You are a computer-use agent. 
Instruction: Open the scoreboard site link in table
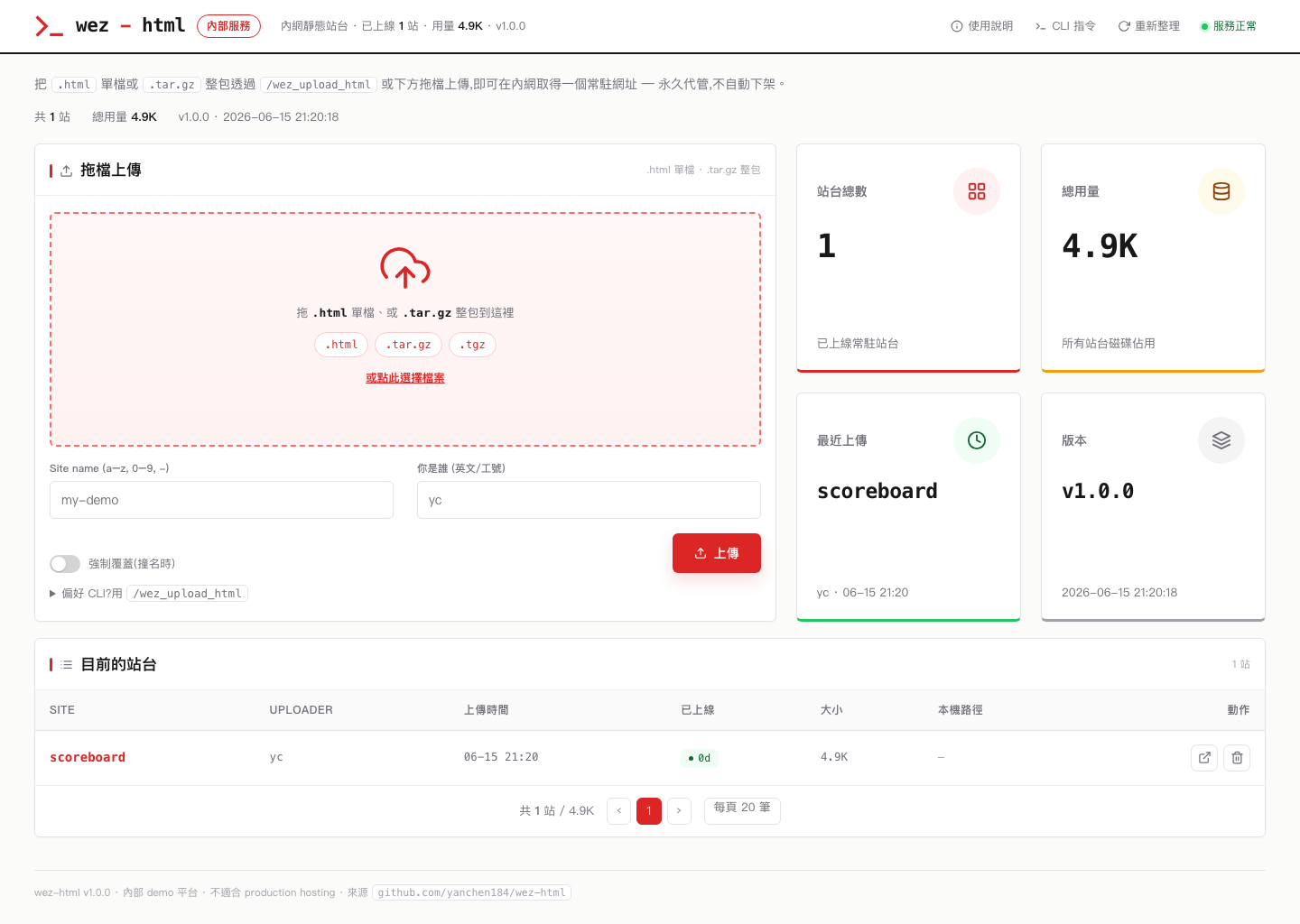pos(88,758)
